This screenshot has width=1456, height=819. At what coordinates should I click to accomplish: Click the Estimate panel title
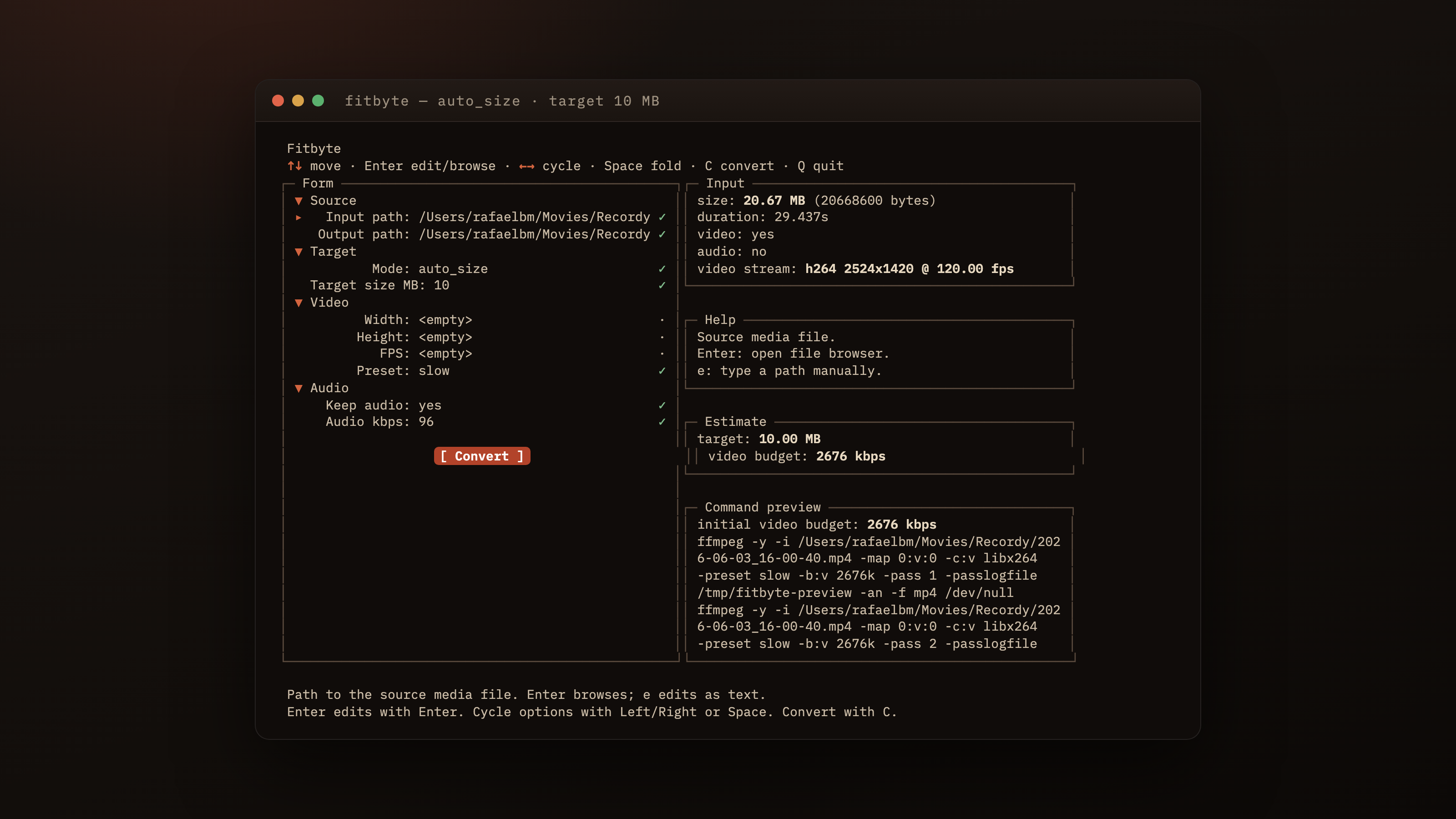pyautogui.click(x=735, y=422)
